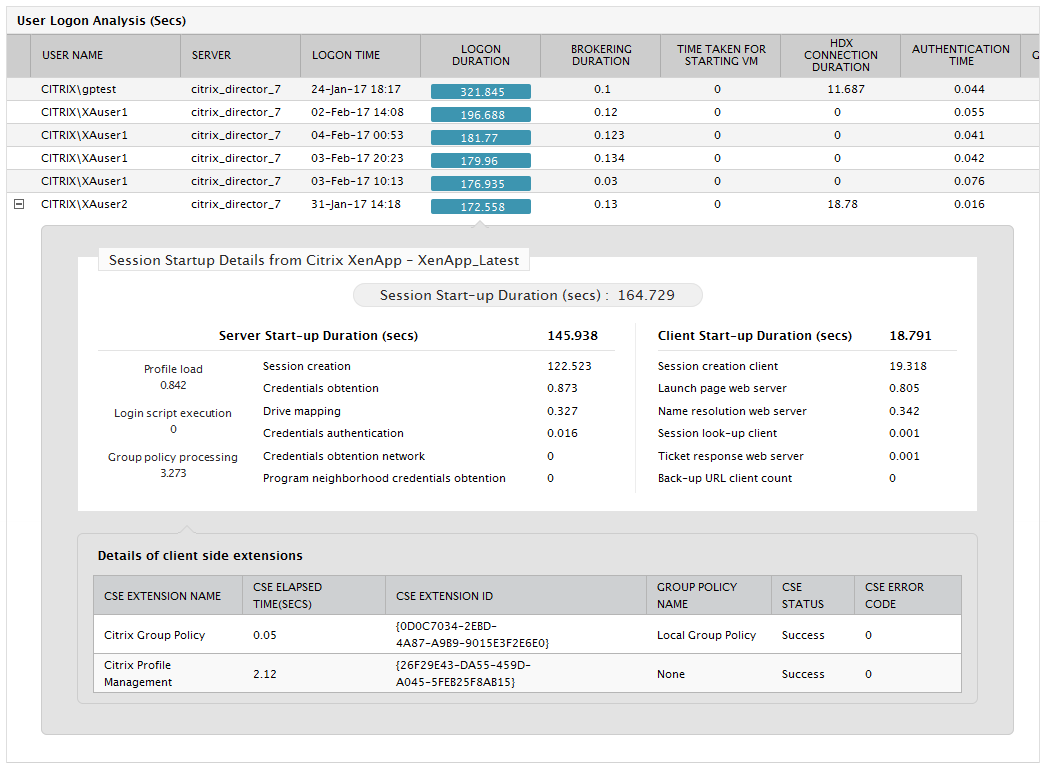Screen dimensions: 1048x764
Task: Click Program neighborhood credentials obtention label
Action: pyautogui.click(x=384, y=479)
